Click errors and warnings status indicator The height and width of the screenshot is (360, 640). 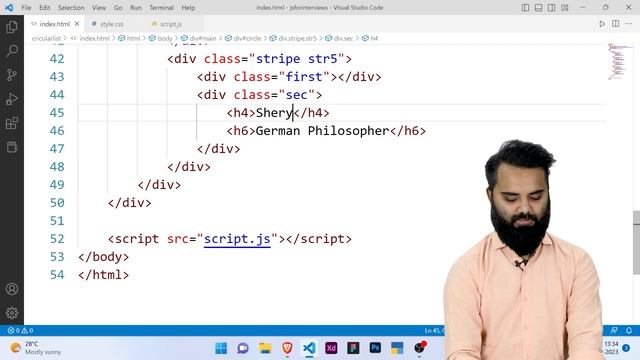pos(20,330)
